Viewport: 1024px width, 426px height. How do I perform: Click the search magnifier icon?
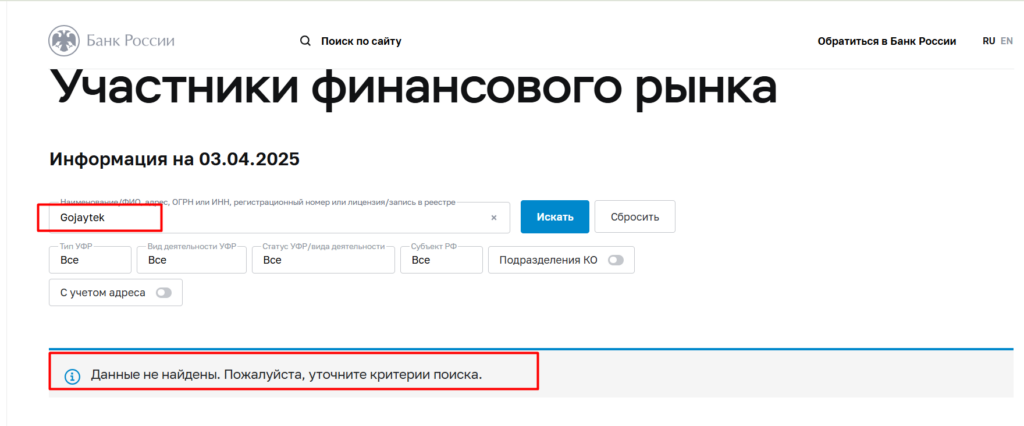305,41
